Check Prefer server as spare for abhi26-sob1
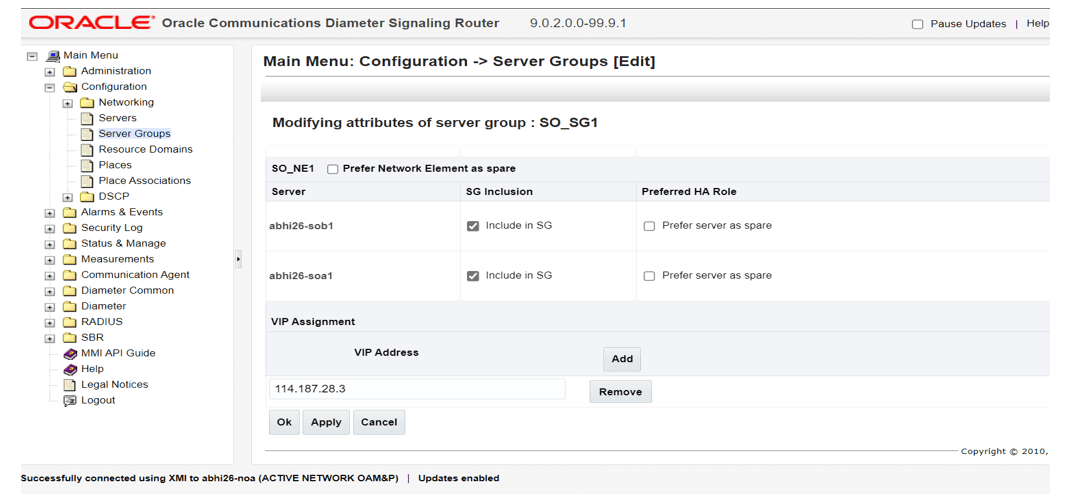The image size is (1078, 499). (649, 226)
